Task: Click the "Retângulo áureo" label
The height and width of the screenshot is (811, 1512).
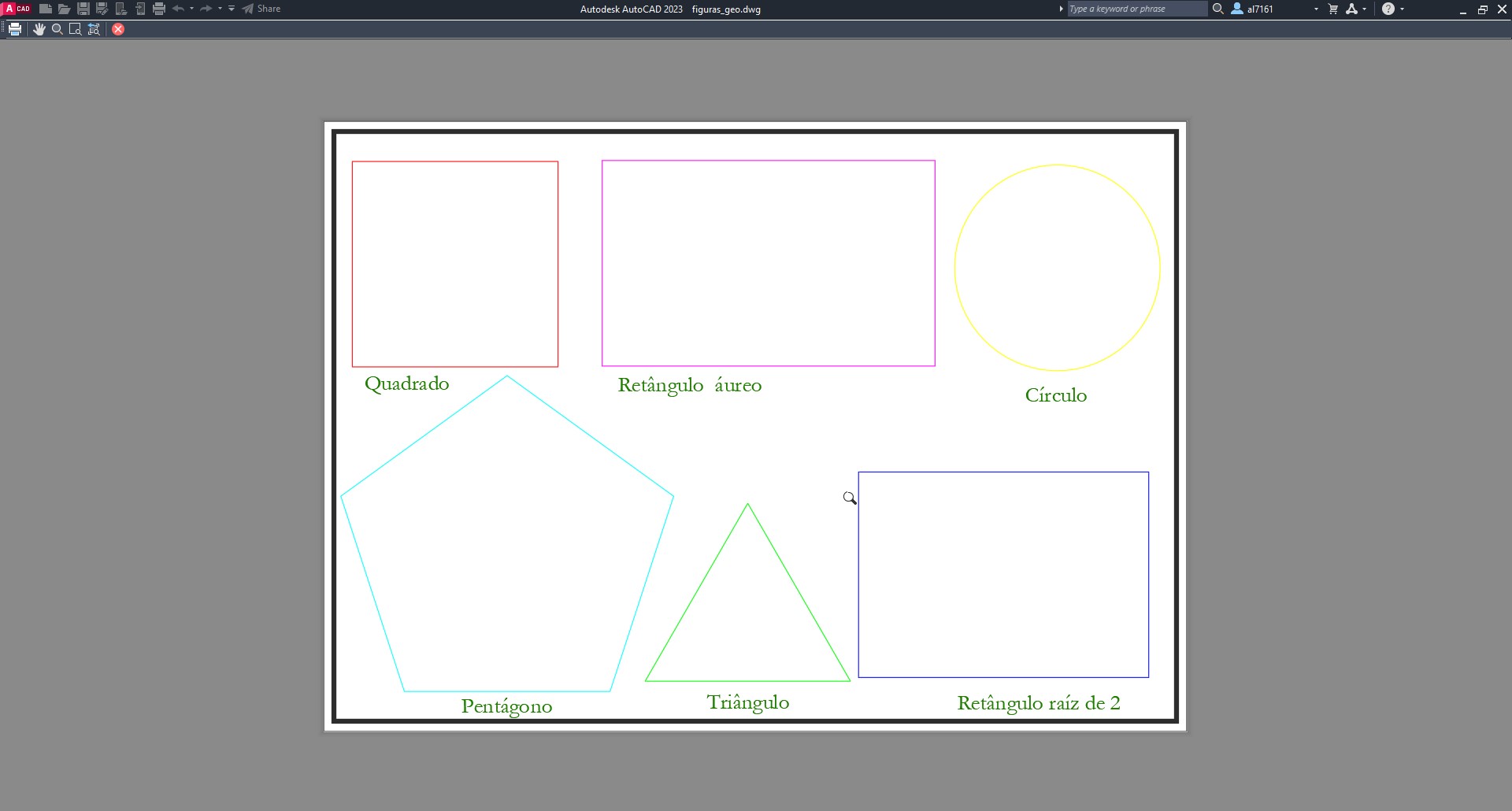Action: 690,386
